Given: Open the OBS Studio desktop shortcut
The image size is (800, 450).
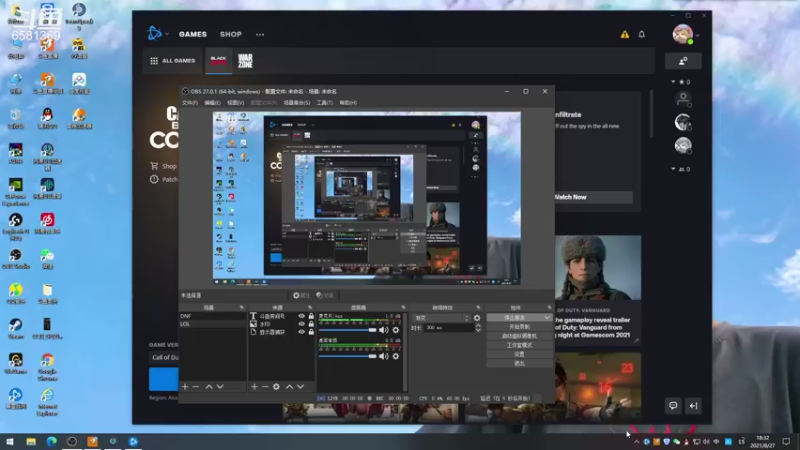Looking at the screenshot, I should pyautogui.click(x=15, y=258).
